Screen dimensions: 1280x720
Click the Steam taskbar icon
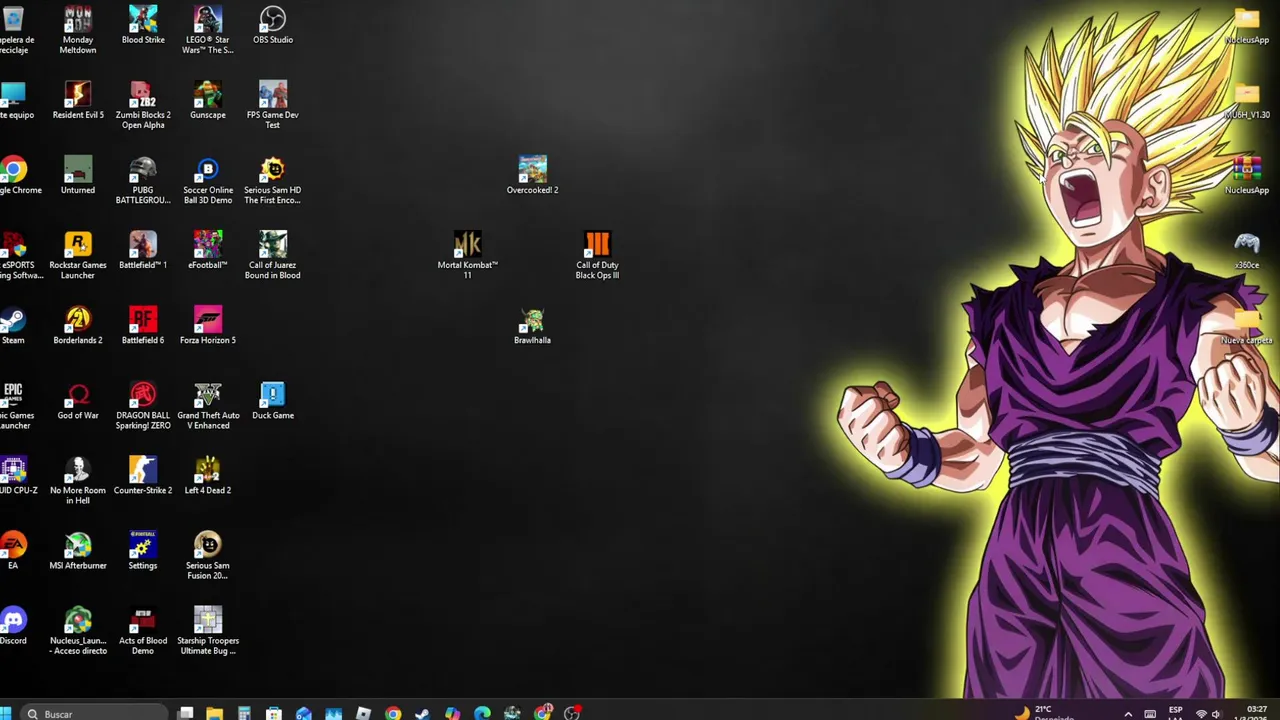tap(422, 713)
